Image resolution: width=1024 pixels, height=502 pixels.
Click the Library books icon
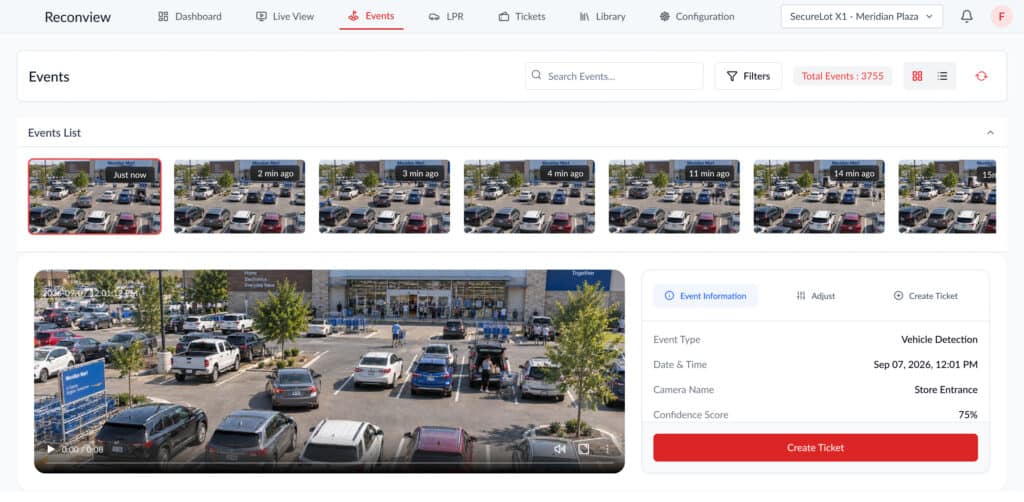coord(584,16)
